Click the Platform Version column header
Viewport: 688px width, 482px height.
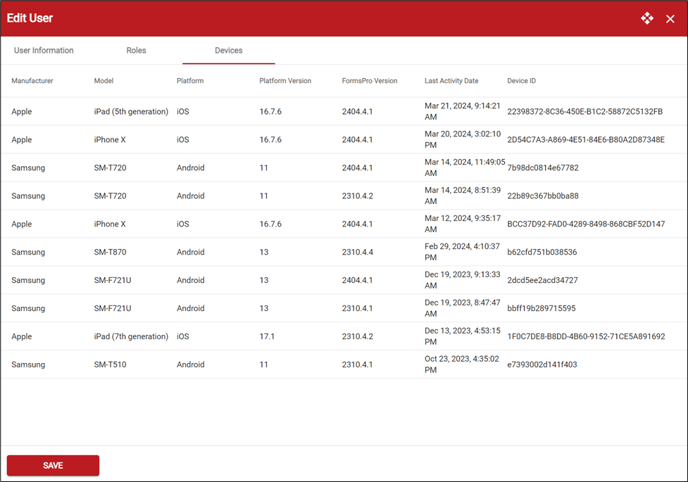(x=285, y=81)
